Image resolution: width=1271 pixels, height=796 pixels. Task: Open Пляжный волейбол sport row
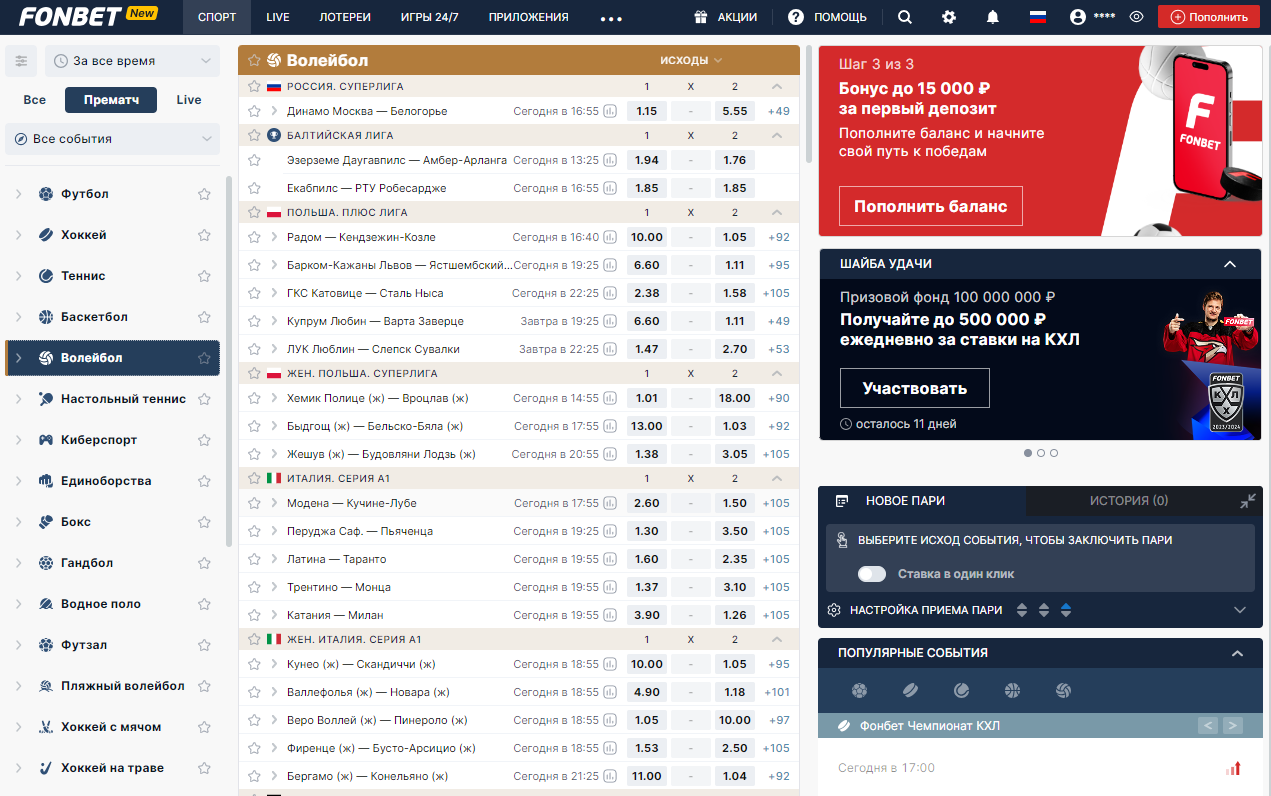[x=112, y=686]
